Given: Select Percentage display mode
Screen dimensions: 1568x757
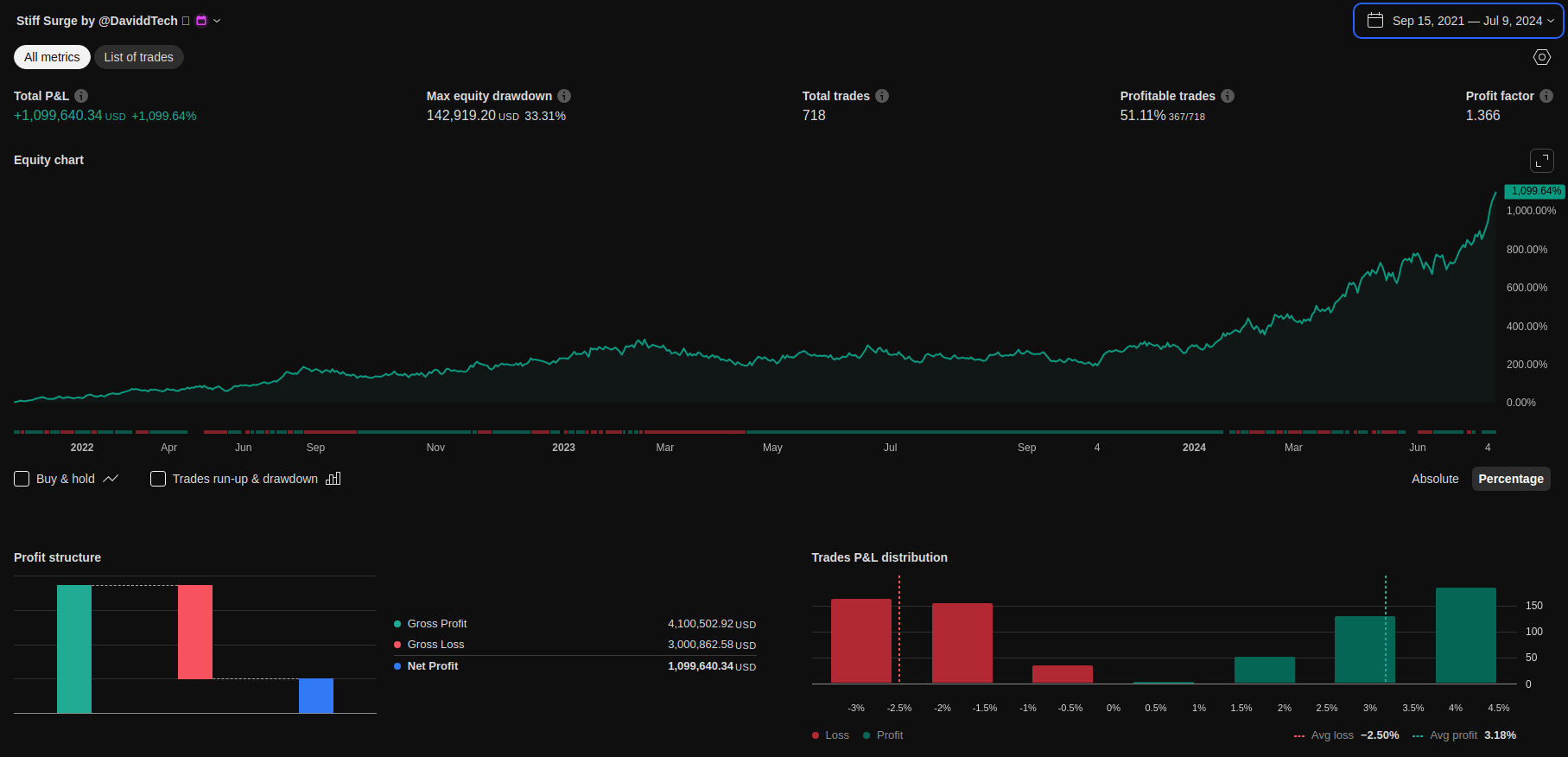Looking at the screenshot, I should [x=1510, y=479].
